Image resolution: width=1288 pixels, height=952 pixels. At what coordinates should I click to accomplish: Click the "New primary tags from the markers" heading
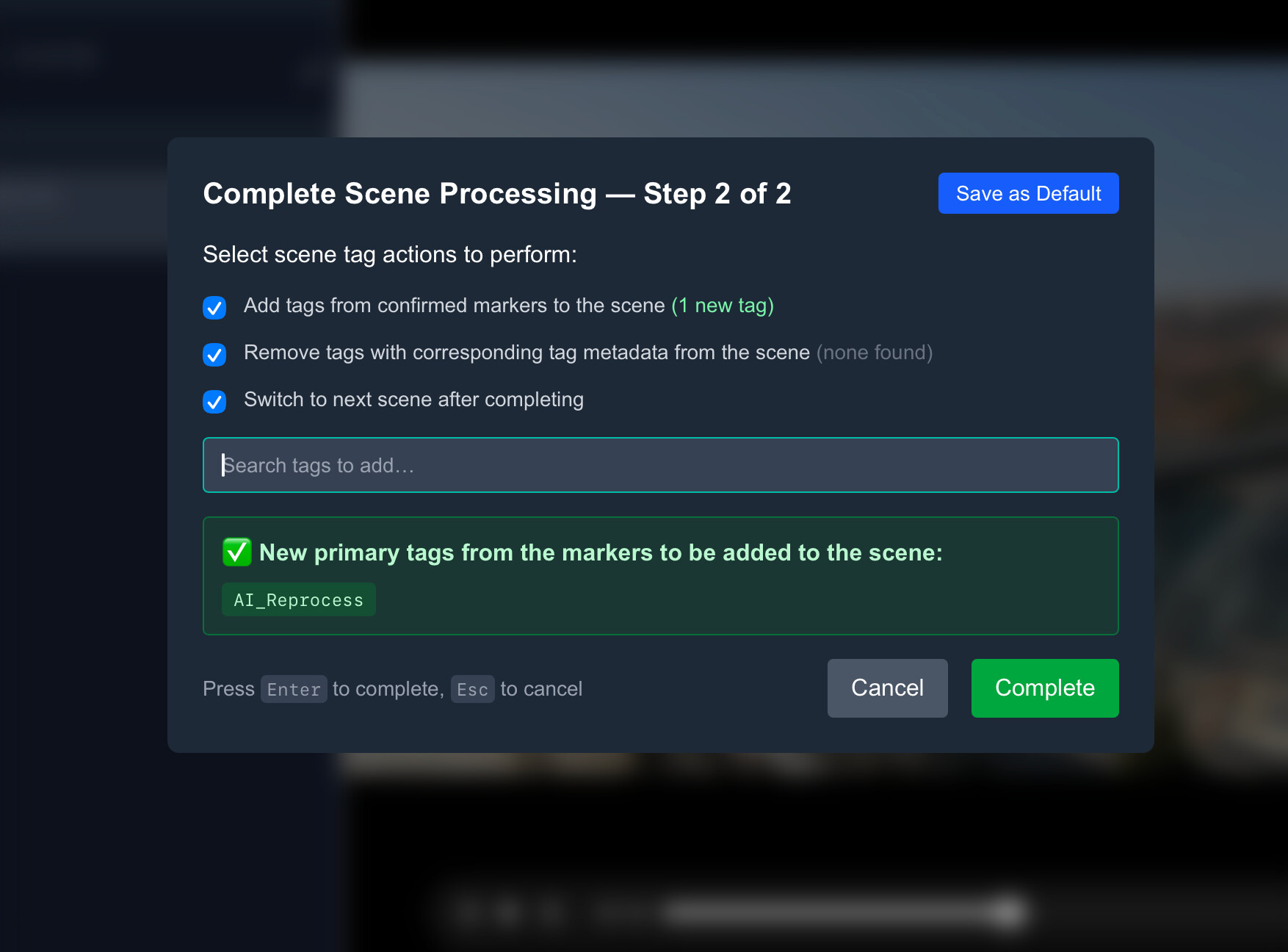(x=600, y=552)
